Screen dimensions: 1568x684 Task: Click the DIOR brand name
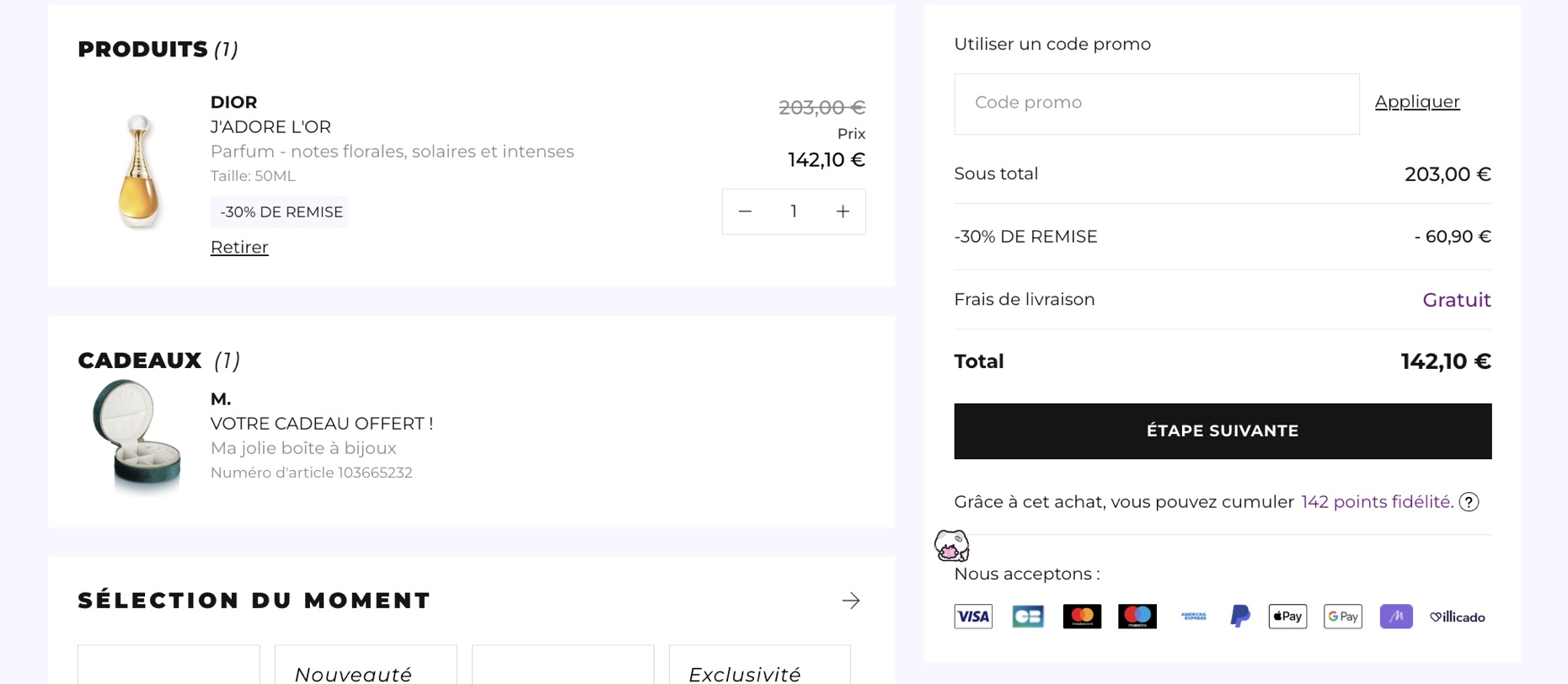coord(233,102)
